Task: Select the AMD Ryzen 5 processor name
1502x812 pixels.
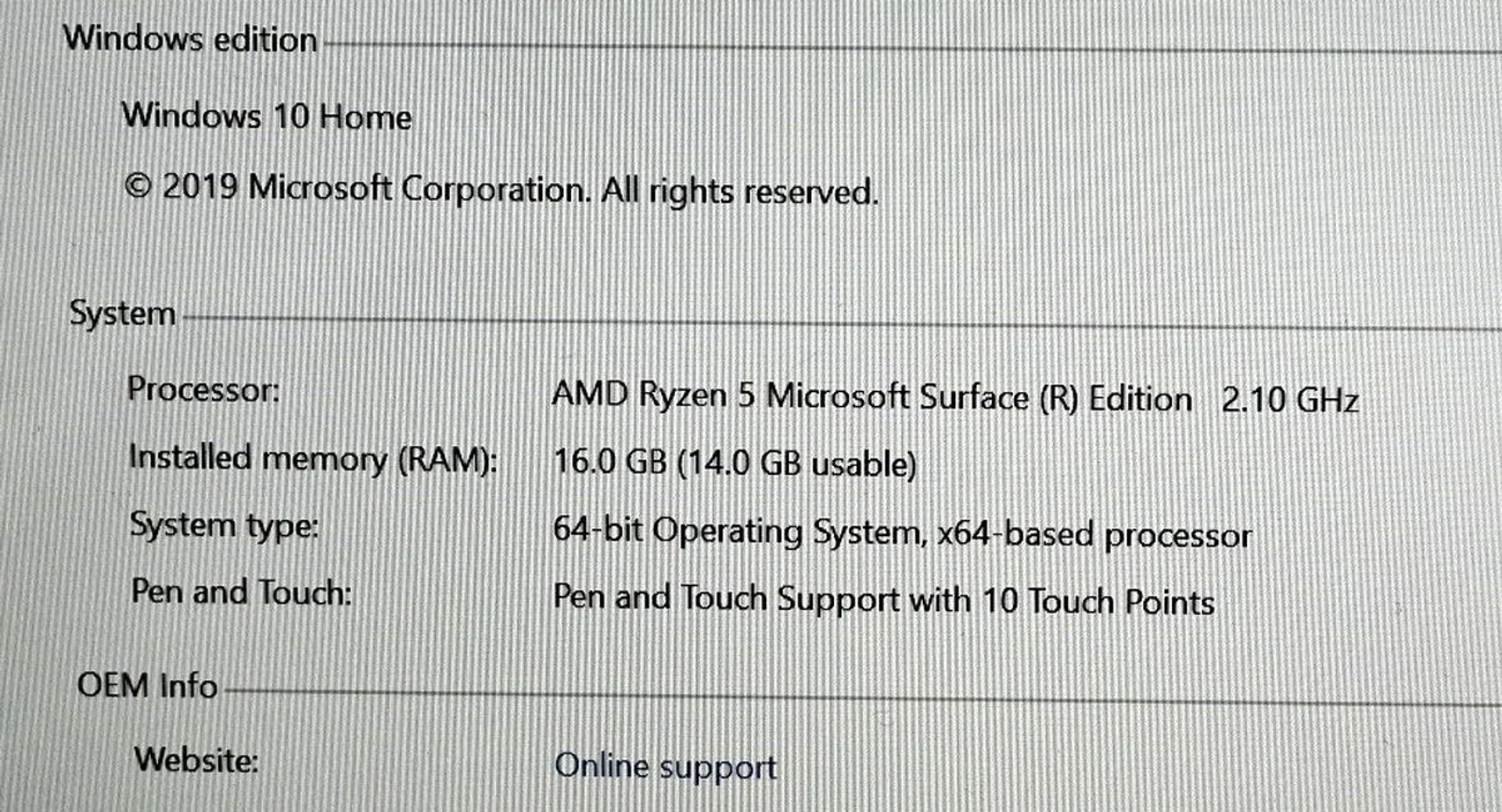Action: [x=653, y=395]
